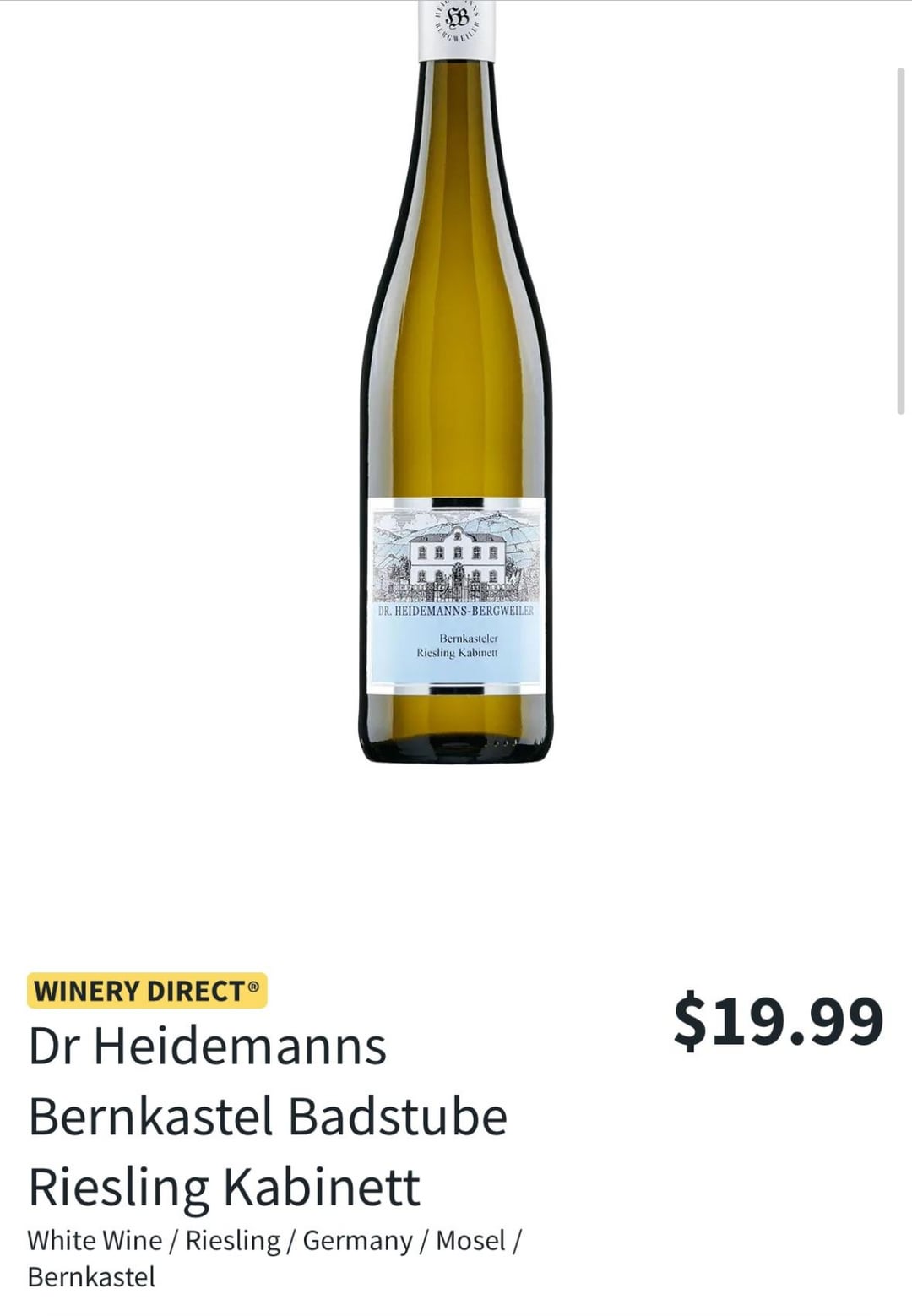912x1316 pixels.
Task: Open the Riesling varietal link
Action: [x=232, y=1241]
